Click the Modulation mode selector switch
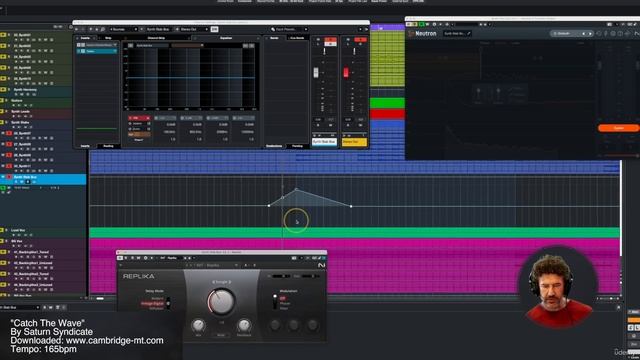The image size is (640, 360). [275, 302]
